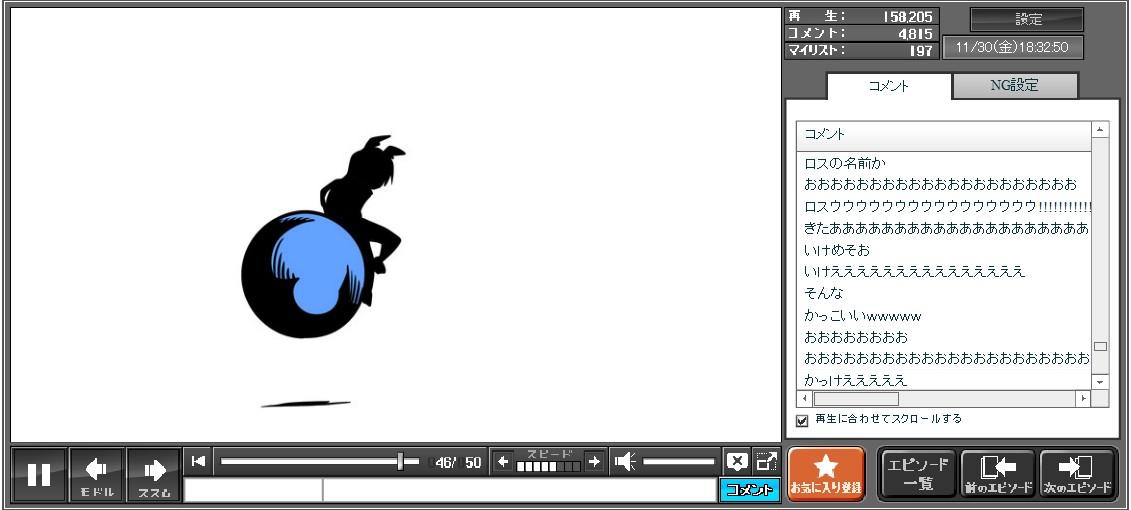Open the 設定 settings button
This screenshot has height=510, width=1131.
point(1027,19)
